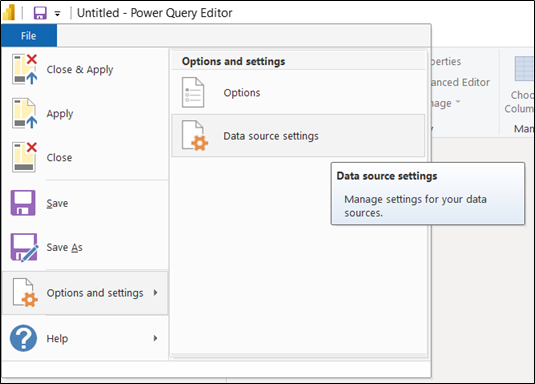Image resolution: width=535 pixels, height=384 pixels.
Task: Click the Save As pencil-disk icon
Action: [24, 247]
